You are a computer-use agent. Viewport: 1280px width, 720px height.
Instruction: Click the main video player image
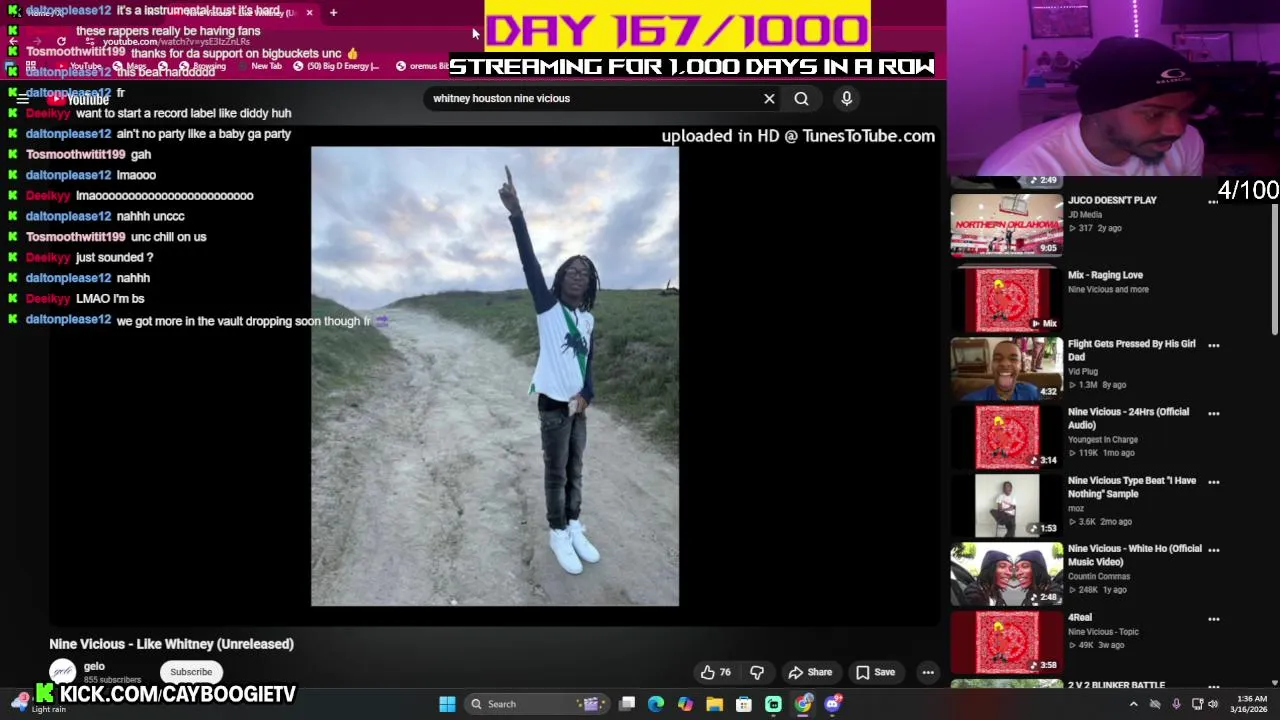495,377
